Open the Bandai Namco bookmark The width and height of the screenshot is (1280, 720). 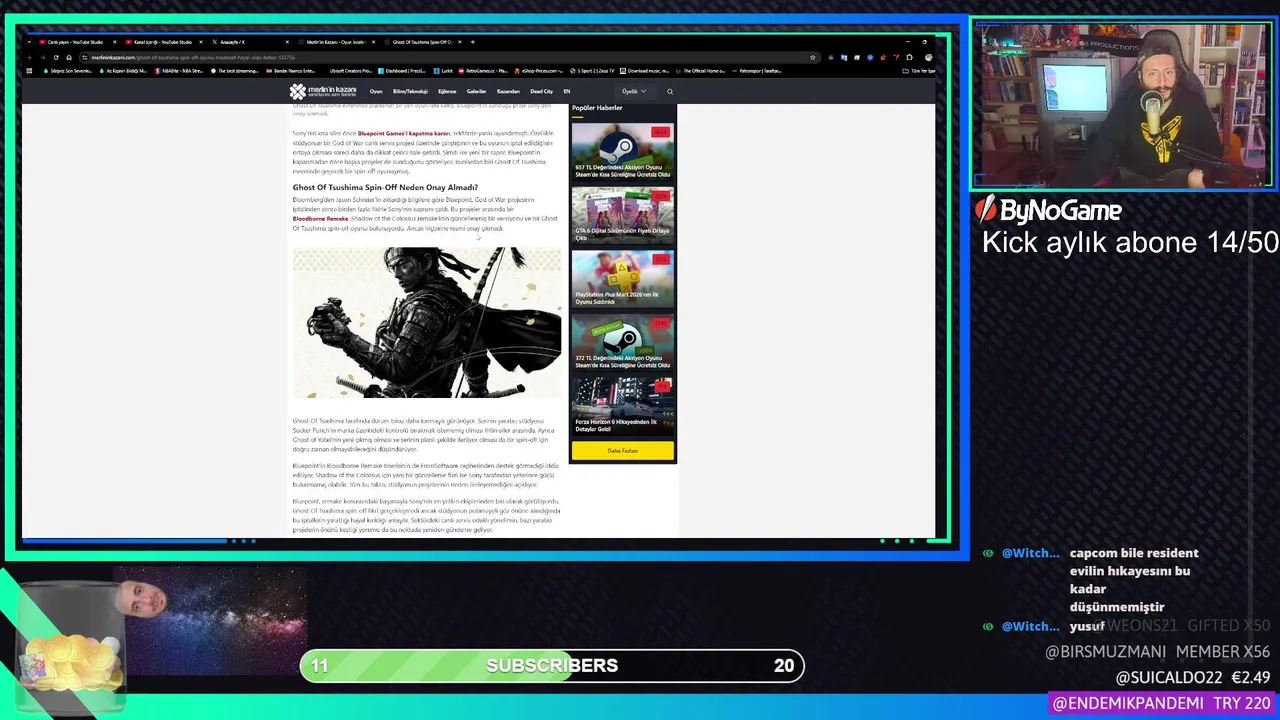click(291, 71)
